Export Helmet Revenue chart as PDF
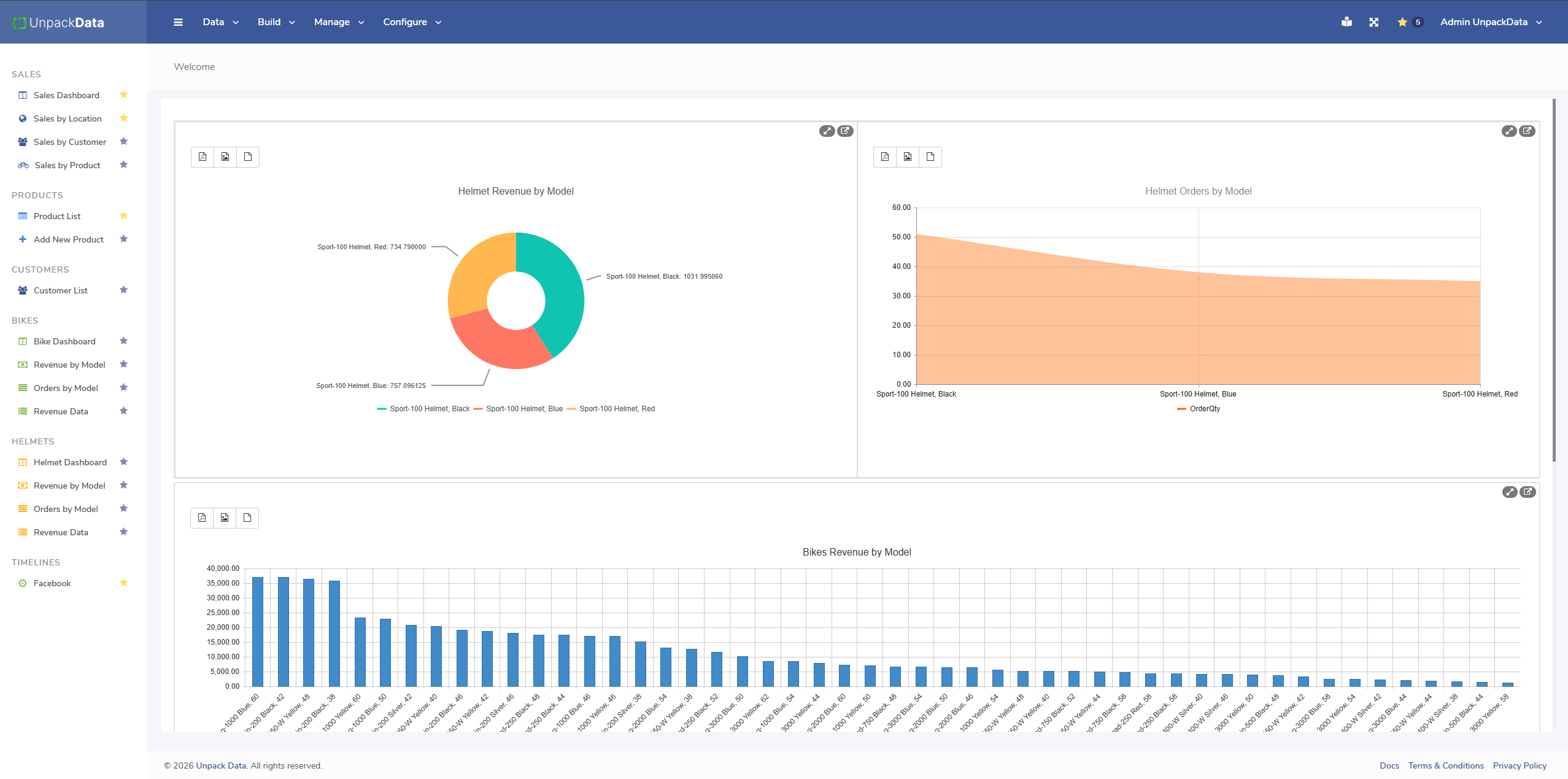The image size is (1568, 779). click(x=203, y=157)
